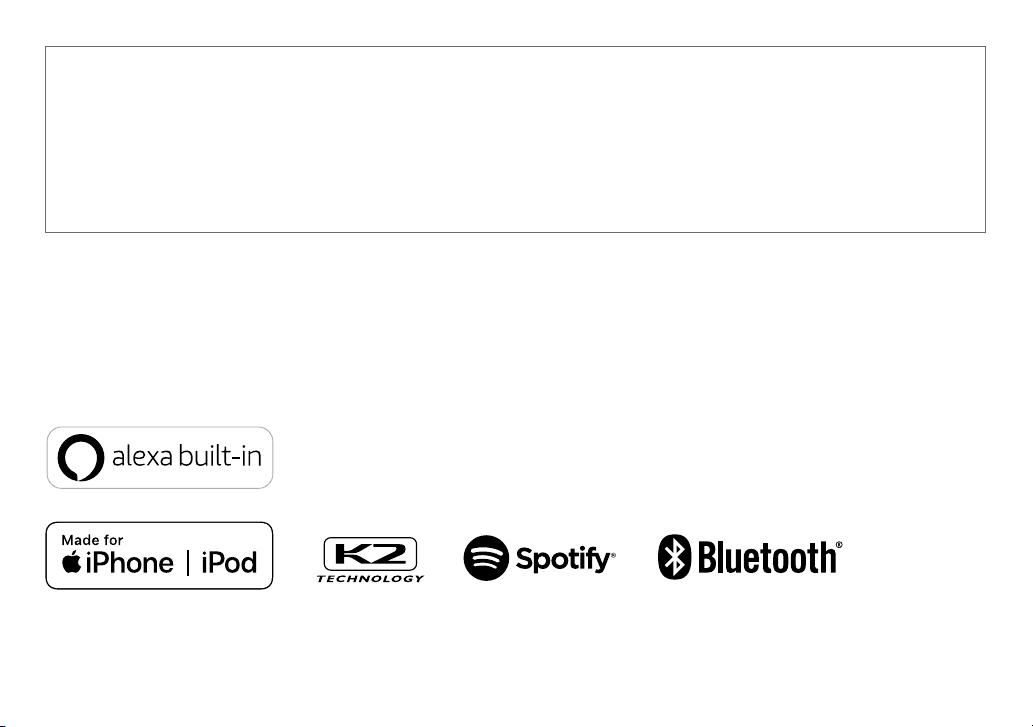This screenshot has height=727, width=1033.
Task: Click the Spotify circular sound-wave icon
Action: (486, 558)
